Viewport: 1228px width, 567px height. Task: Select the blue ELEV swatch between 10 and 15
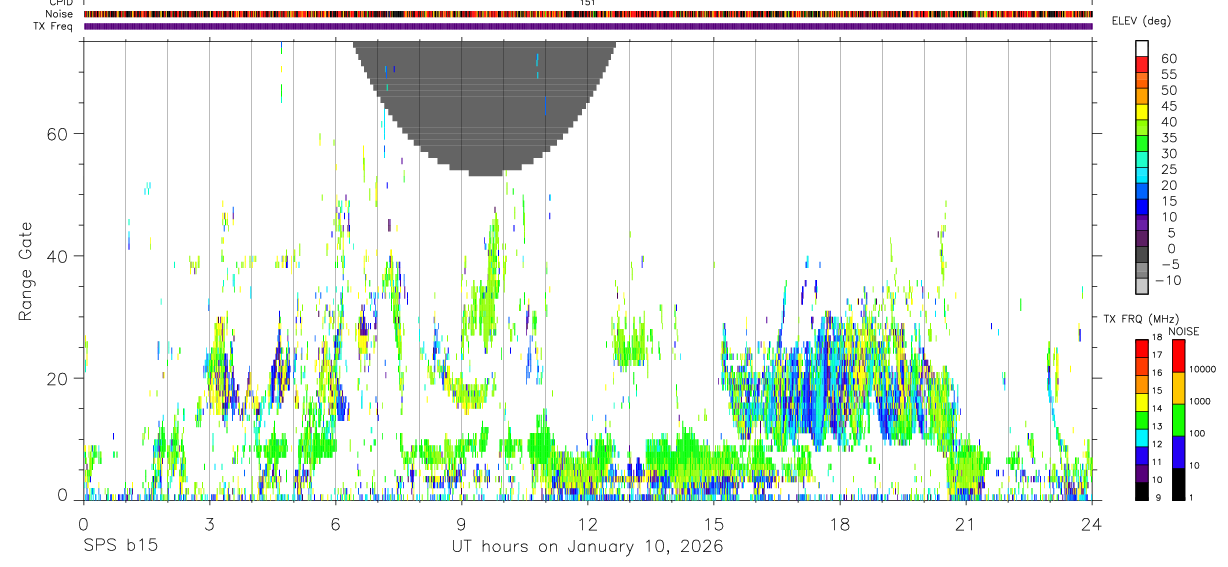pyautogui.click(x=1142, y=208)
